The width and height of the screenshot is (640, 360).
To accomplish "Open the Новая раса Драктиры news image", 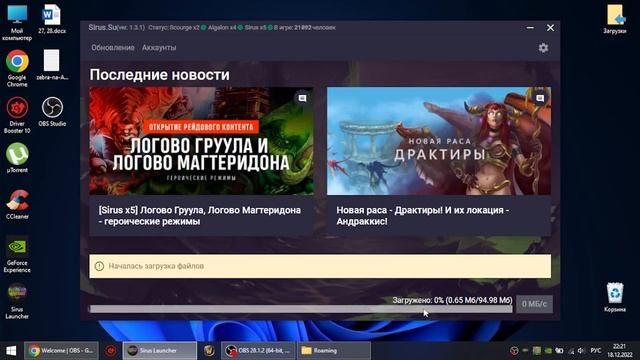I will point(439,141).
